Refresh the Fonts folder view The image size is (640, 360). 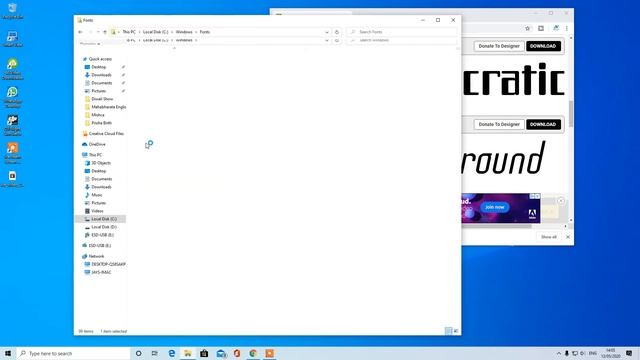tap(337, 32)
